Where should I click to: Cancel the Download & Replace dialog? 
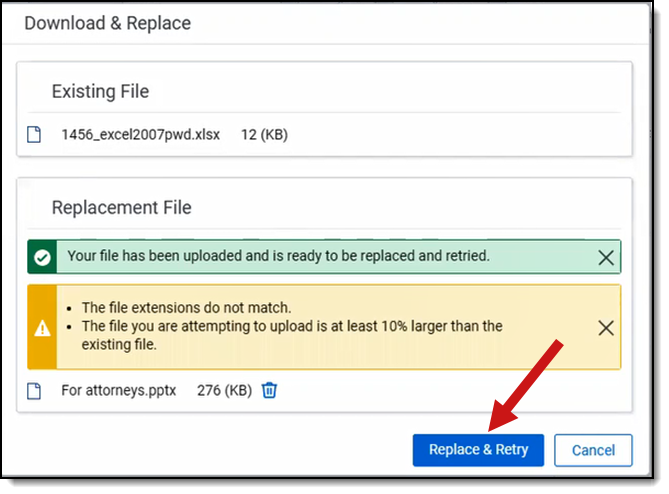tap(593, 450)
